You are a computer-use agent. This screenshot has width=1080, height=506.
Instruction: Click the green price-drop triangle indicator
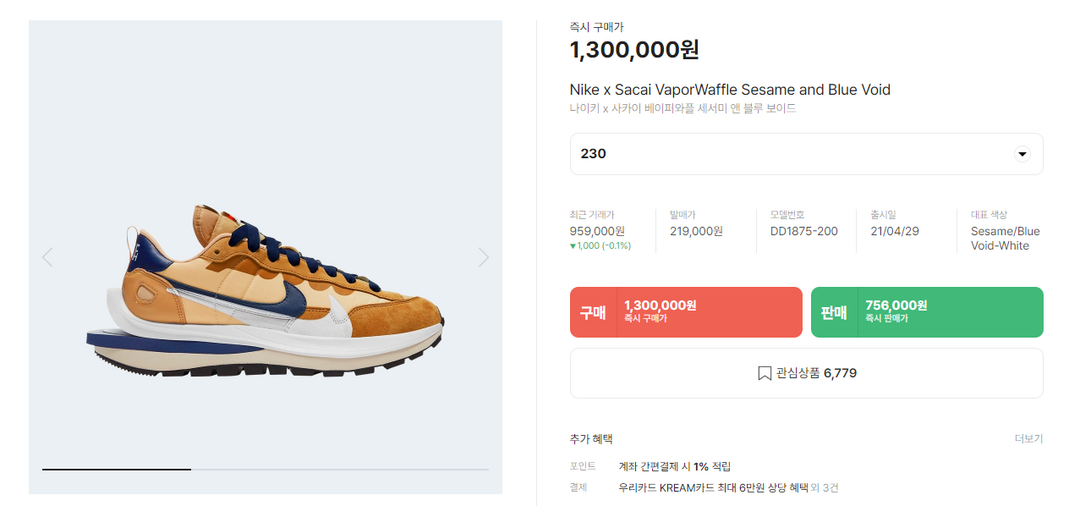573,246
